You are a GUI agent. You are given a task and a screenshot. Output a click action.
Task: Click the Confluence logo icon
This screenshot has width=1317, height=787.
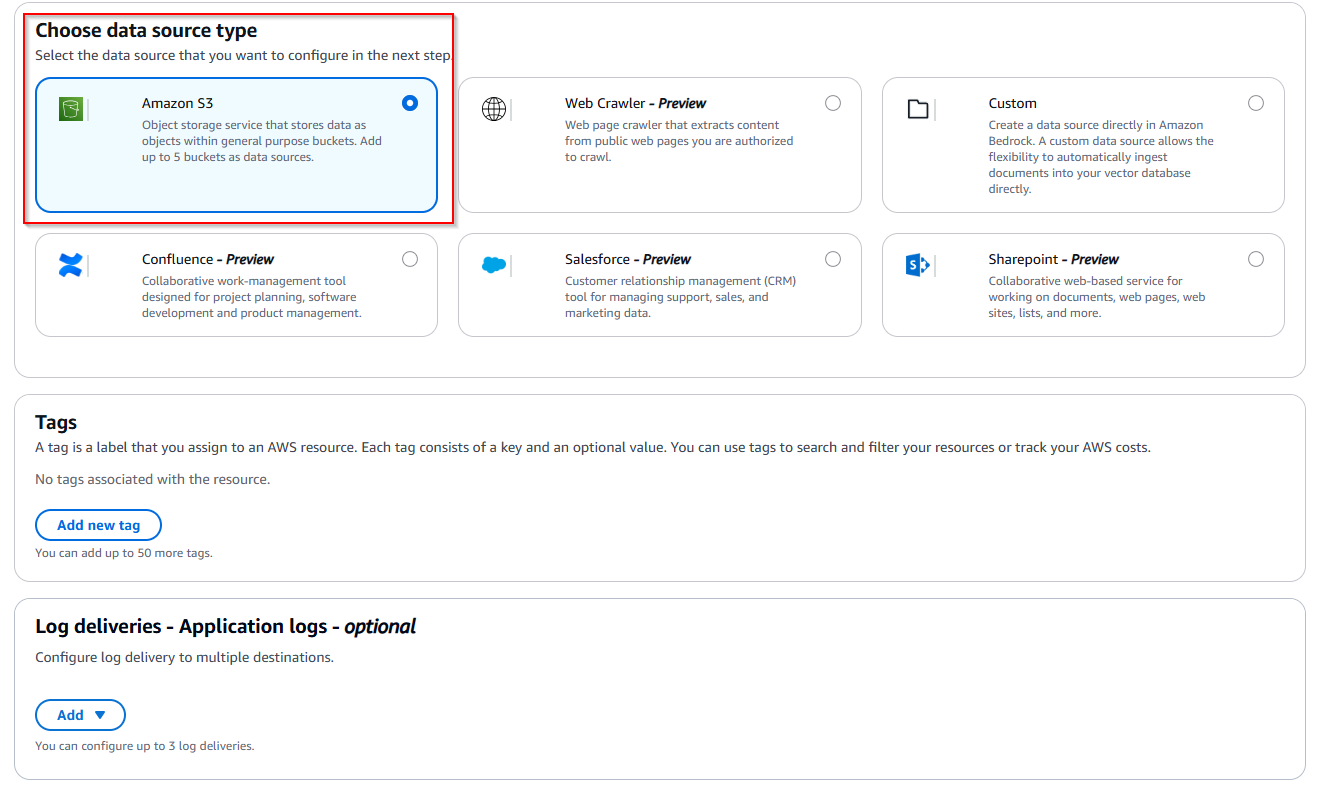70,265
